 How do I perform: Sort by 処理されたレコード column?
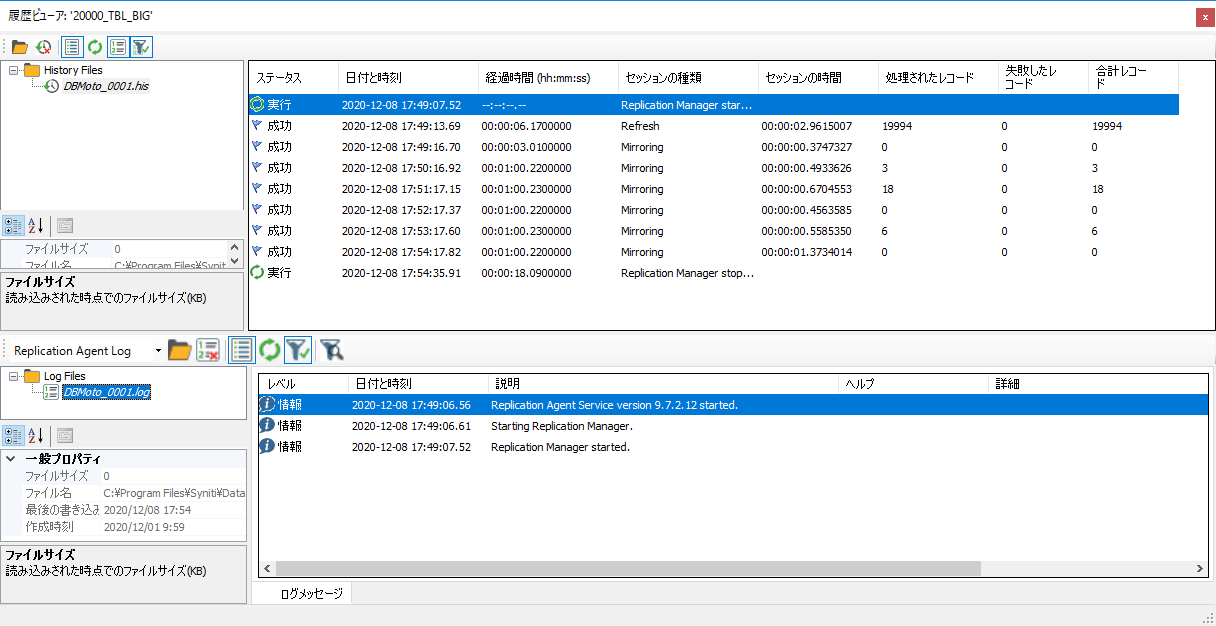[938, 78]
